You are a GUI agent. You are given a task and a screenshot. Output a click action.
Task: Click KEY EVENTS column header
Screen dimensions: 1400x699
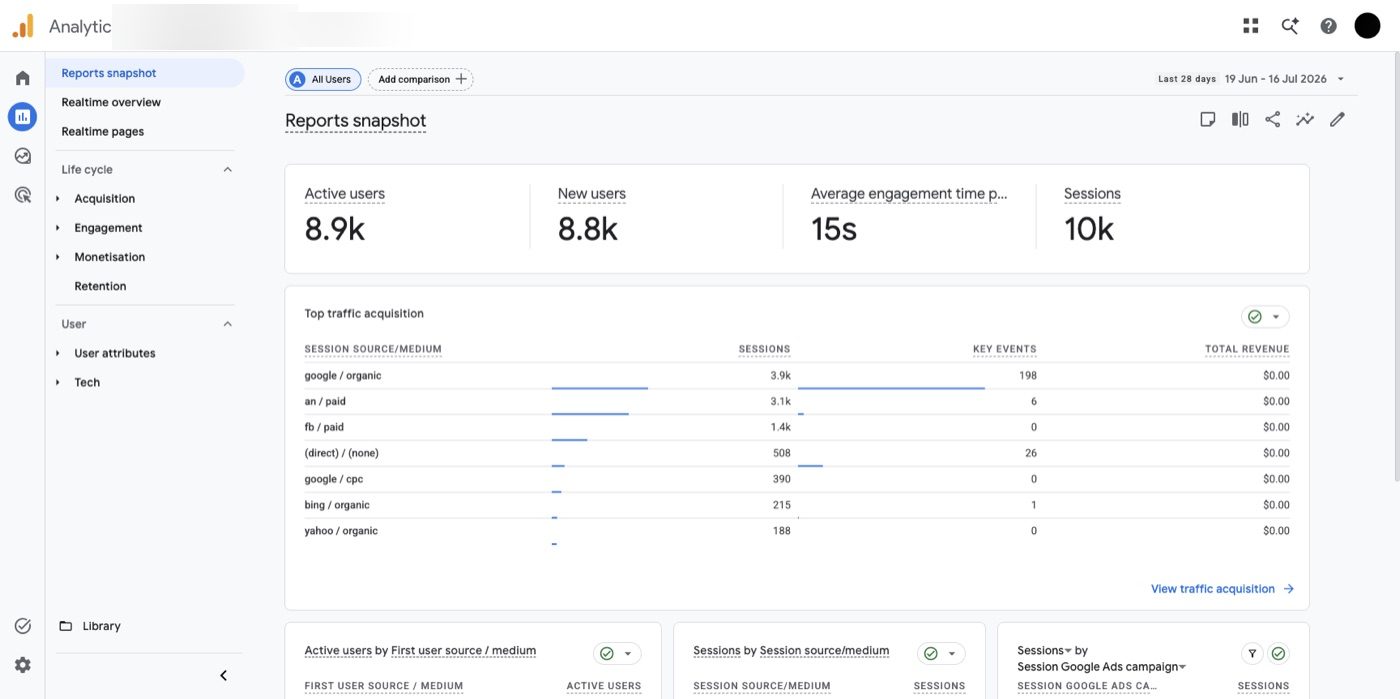(1004, 349)
